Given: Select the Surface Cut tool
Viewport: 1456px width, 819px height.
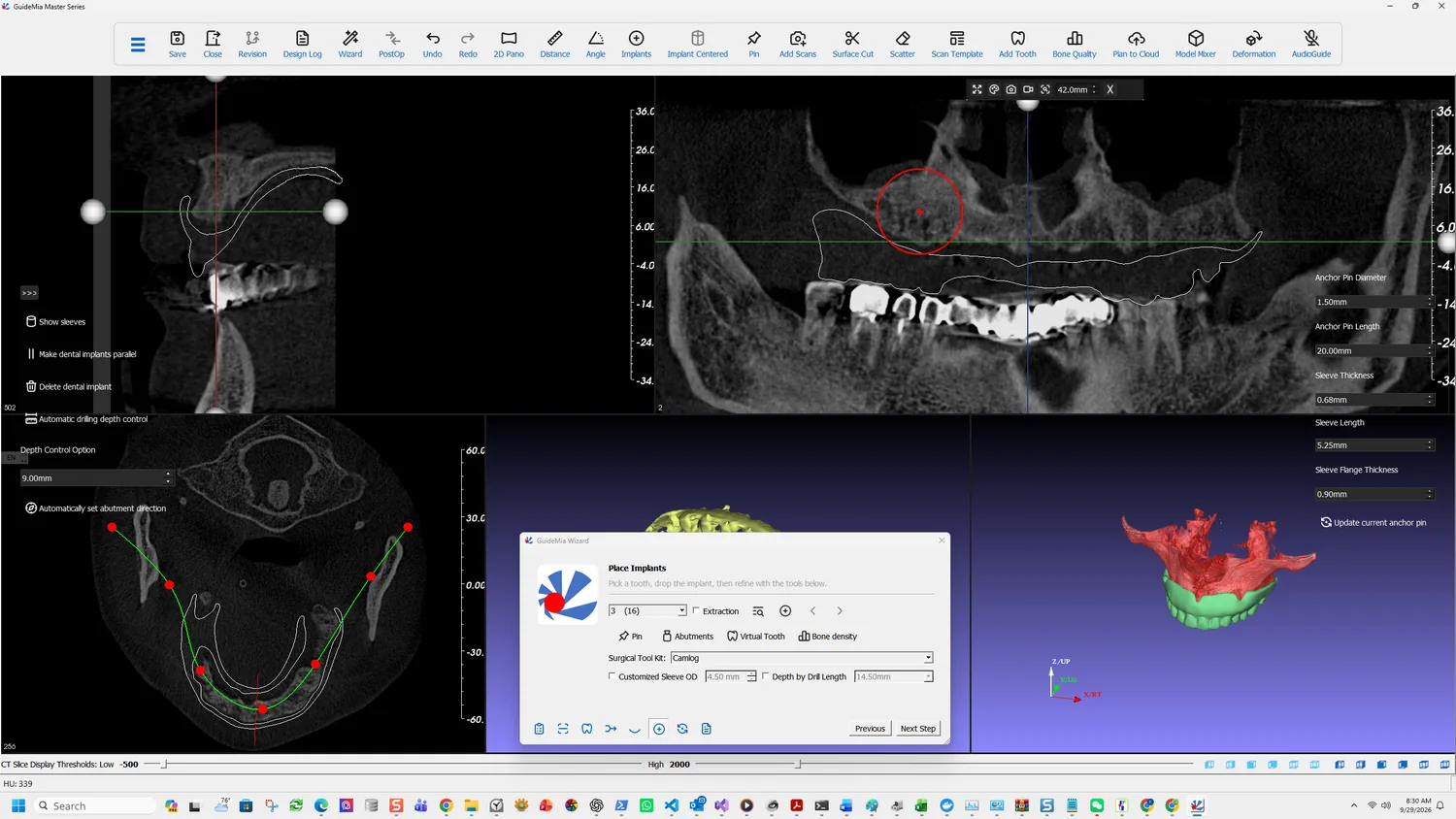Looking at the screenshot, I should pyautogui.click(x=852, y=44).
